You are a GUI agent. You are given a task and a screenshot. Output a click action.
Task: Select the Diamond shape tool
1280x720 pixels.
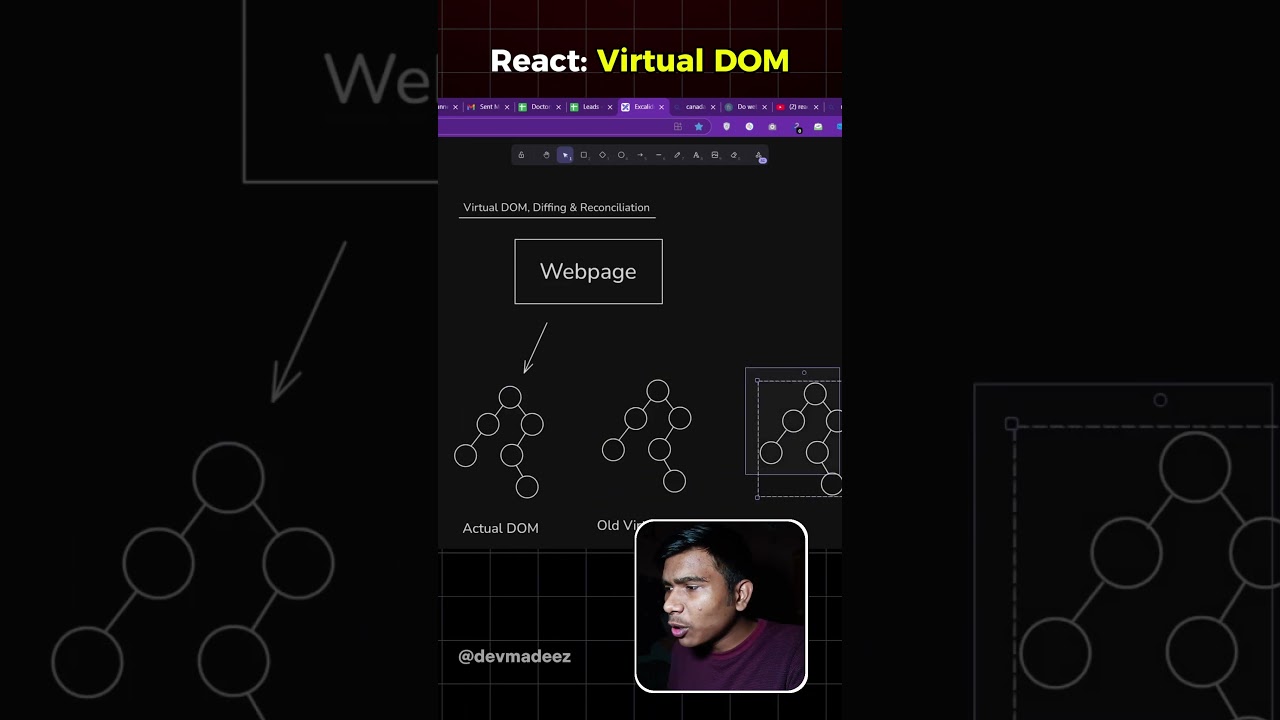[602, 155]
